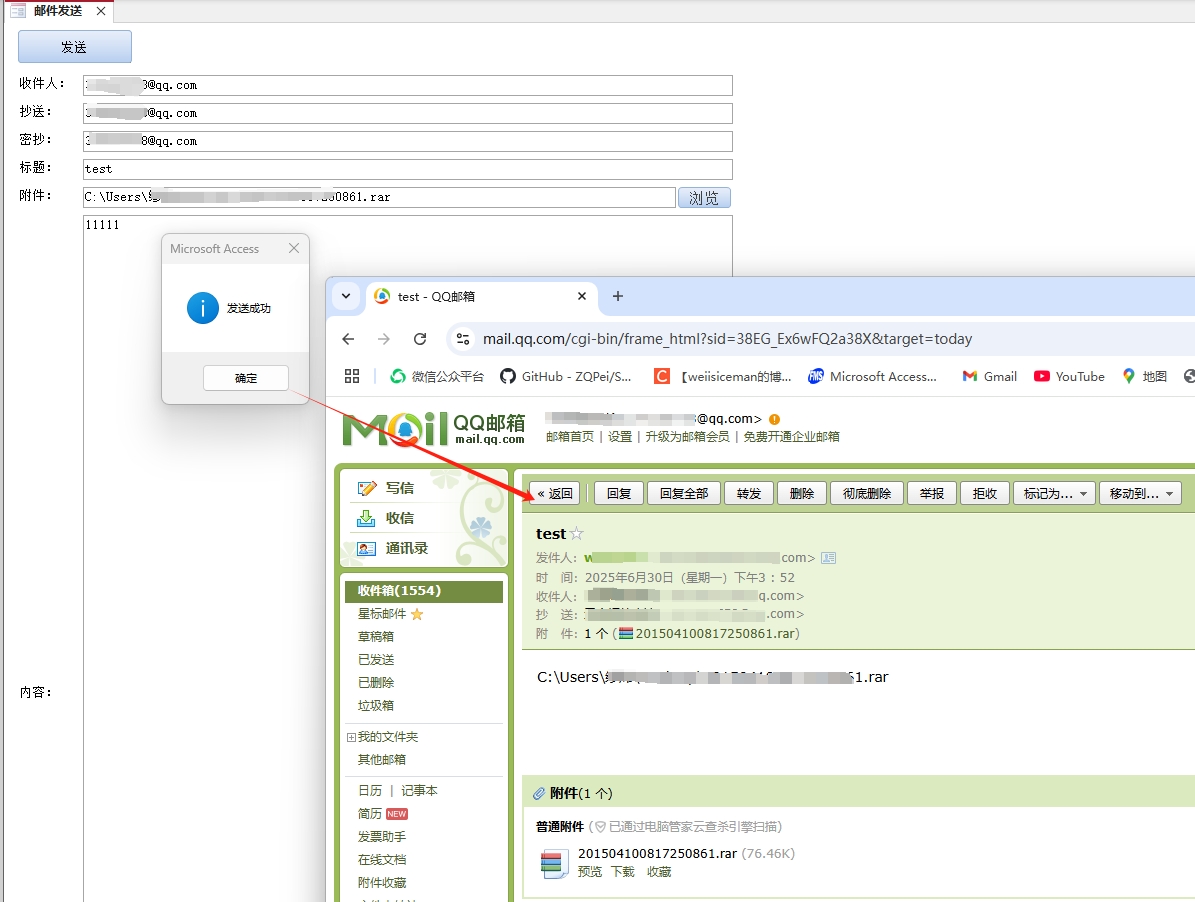Click 收信 to receive mail
The height and width of the screenshot is (902, 1195).
point(399,518)
